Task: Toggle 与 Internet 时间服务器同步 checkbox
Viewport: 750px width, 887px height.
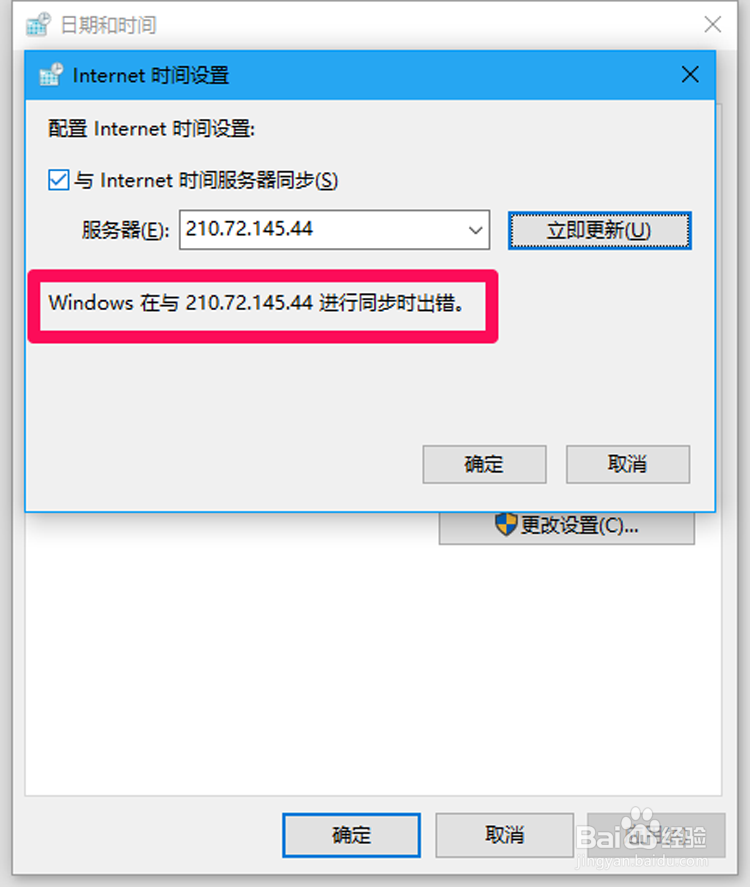Action: pyautogui.click(x=58, y=180)
